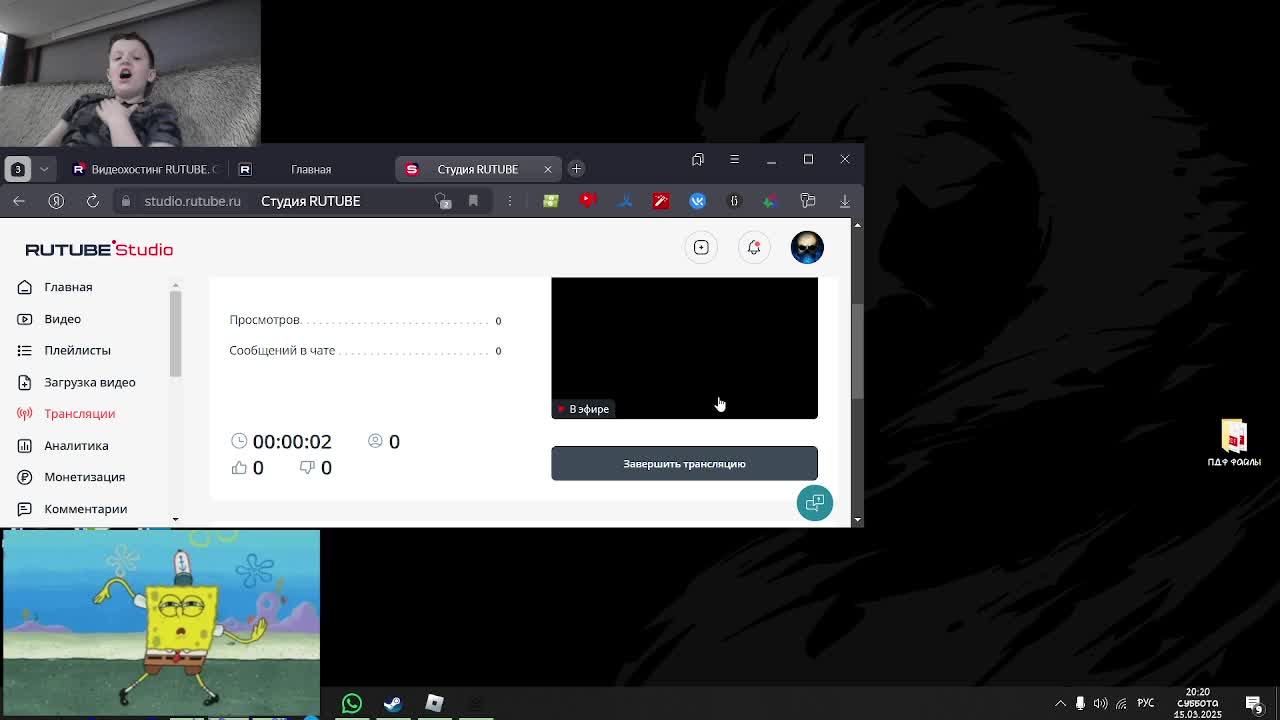Click the blue extension icon
Viewport: 1280px width, 720px height.
click(x=625, y=201)
